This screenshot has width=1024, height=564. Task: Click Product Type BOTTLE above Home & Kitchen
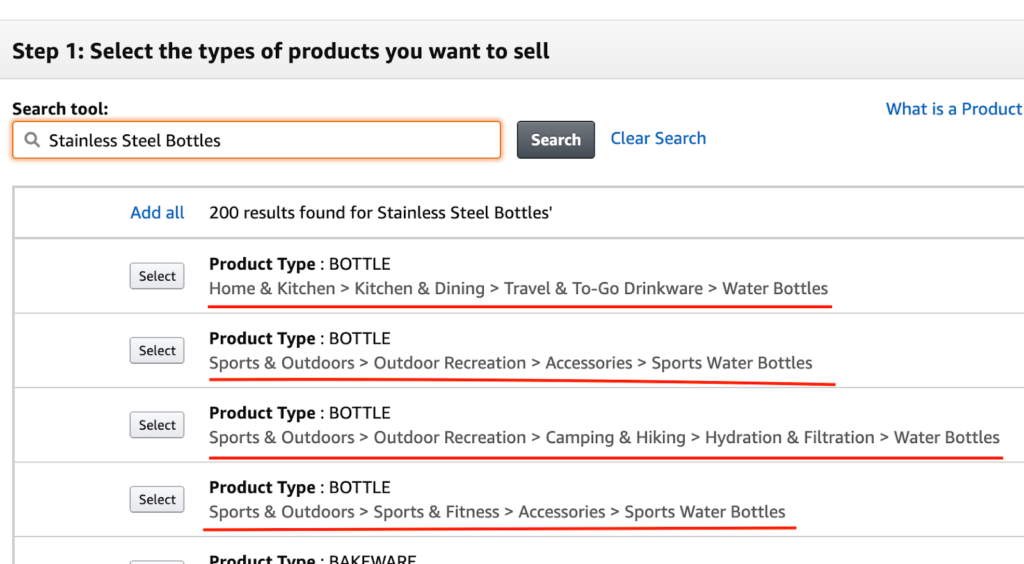299,265
